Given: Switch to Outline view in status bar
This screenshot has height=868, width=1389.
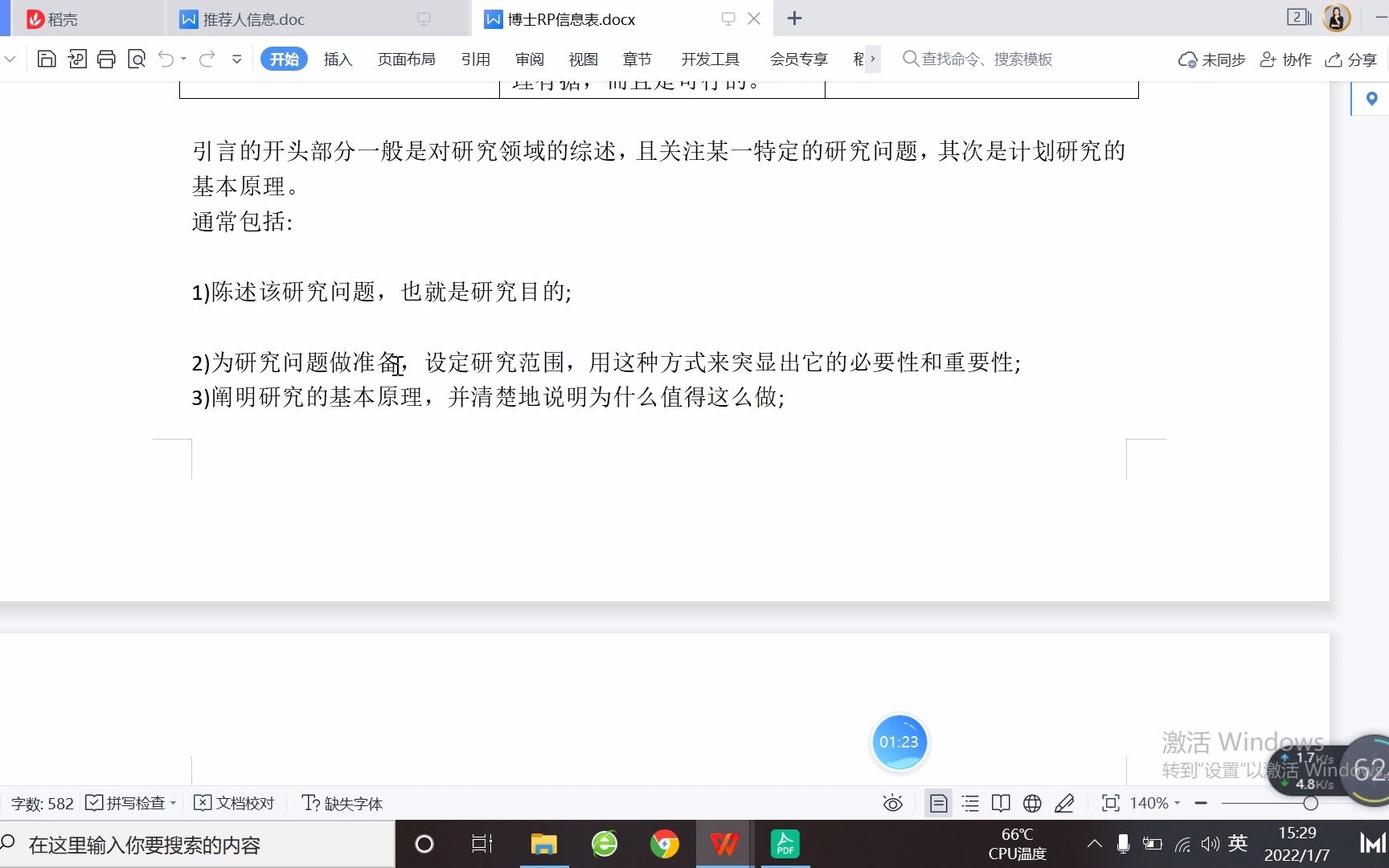Looking at the screenshot, I should coord(970,803).
